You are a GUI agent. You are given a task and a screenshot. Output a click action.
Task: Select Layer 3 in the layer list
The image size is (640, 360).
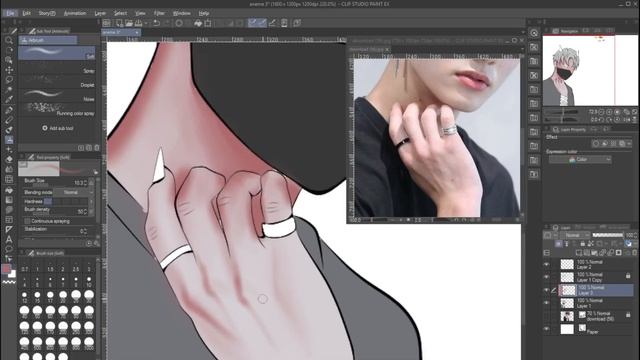(595, 290)
